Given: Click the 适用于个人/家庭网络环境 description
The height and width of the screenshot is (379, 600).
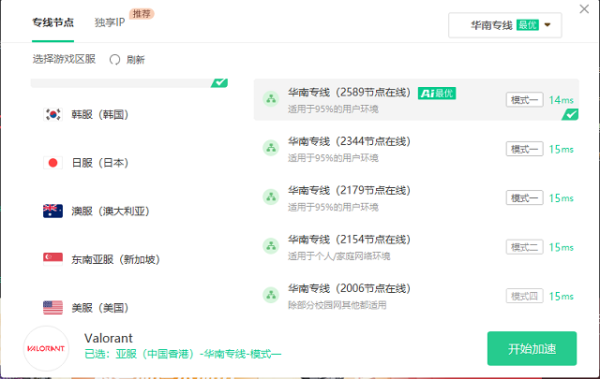Looking at the screenshot, I should click(339, 256).
